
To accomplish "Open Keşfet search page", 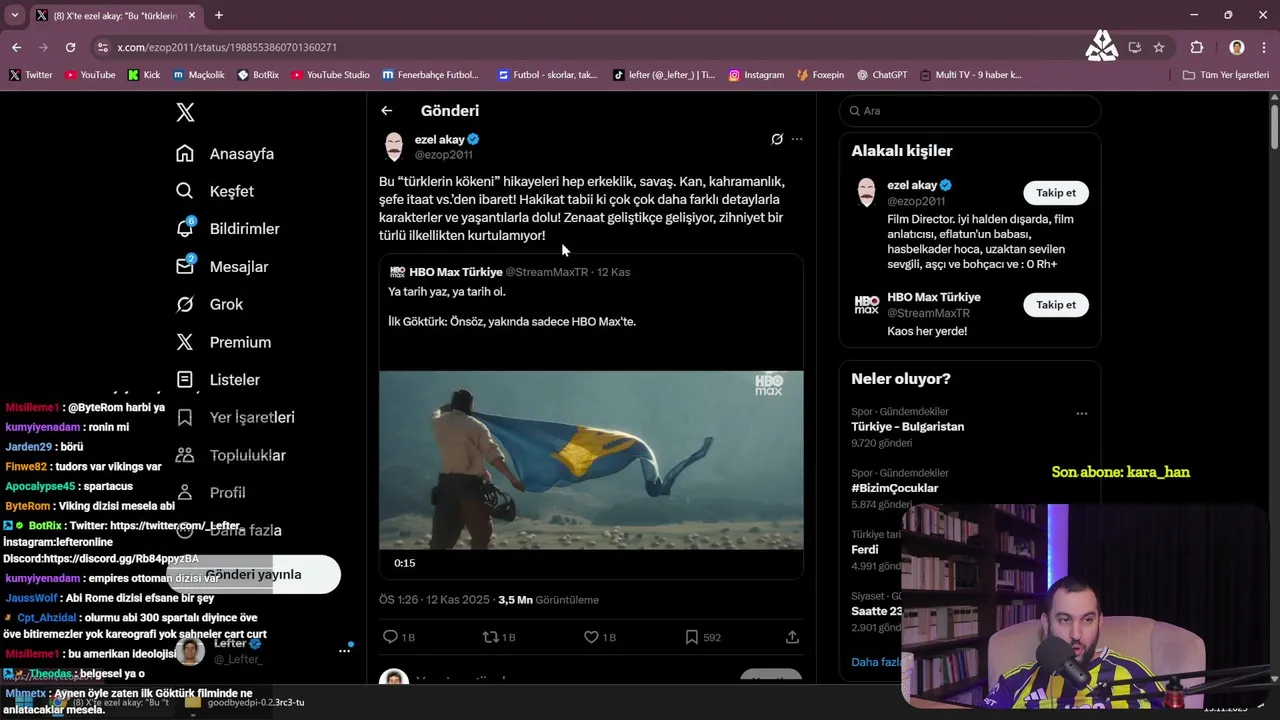I will [x=215, y=191].
